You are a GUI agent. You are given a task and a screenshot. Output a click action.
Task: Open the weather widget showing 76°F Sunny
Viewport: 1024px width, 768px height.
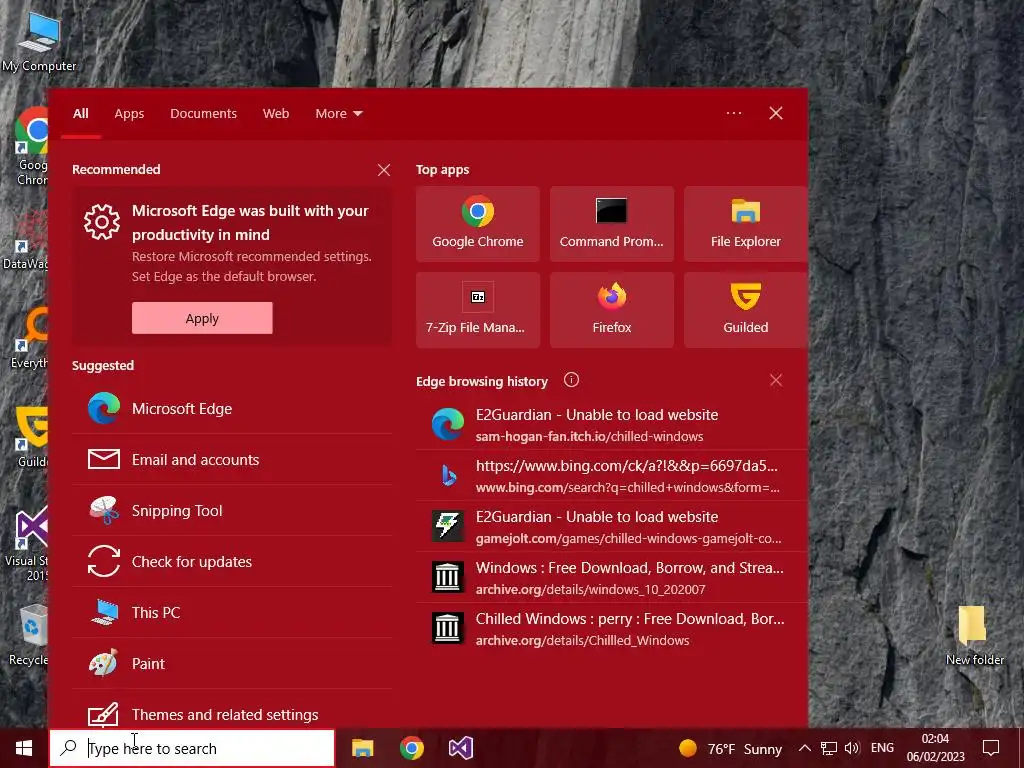730,748
